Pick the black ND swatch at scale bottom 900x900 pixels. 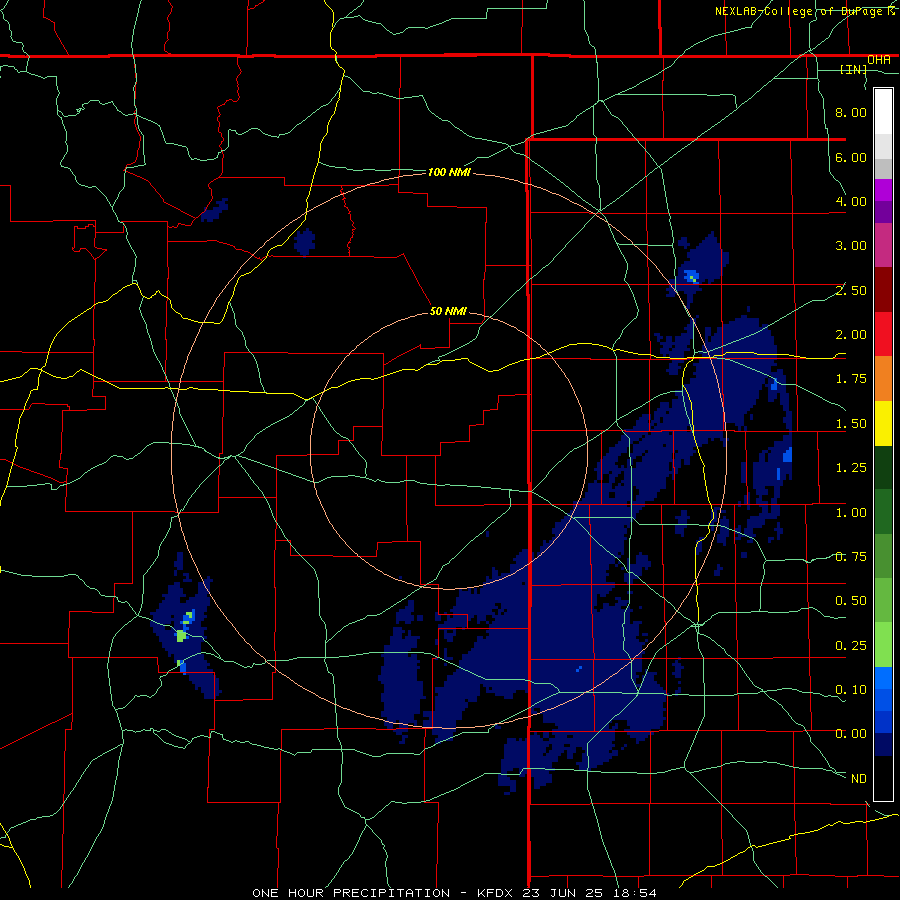coord(883,778)
